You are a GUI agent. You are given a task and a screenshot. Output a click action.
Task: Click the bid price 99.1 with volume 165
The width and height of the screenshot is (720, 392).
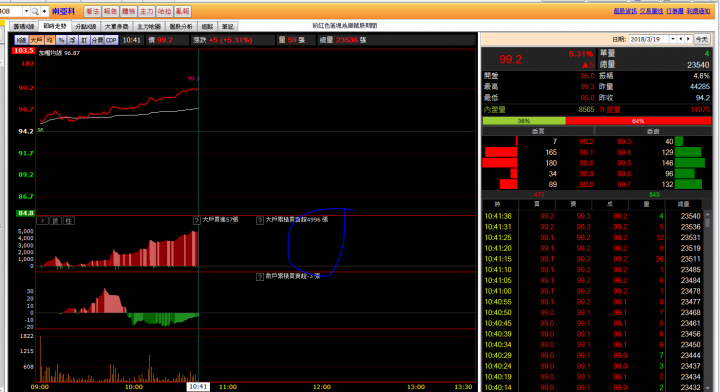point(586,152)
